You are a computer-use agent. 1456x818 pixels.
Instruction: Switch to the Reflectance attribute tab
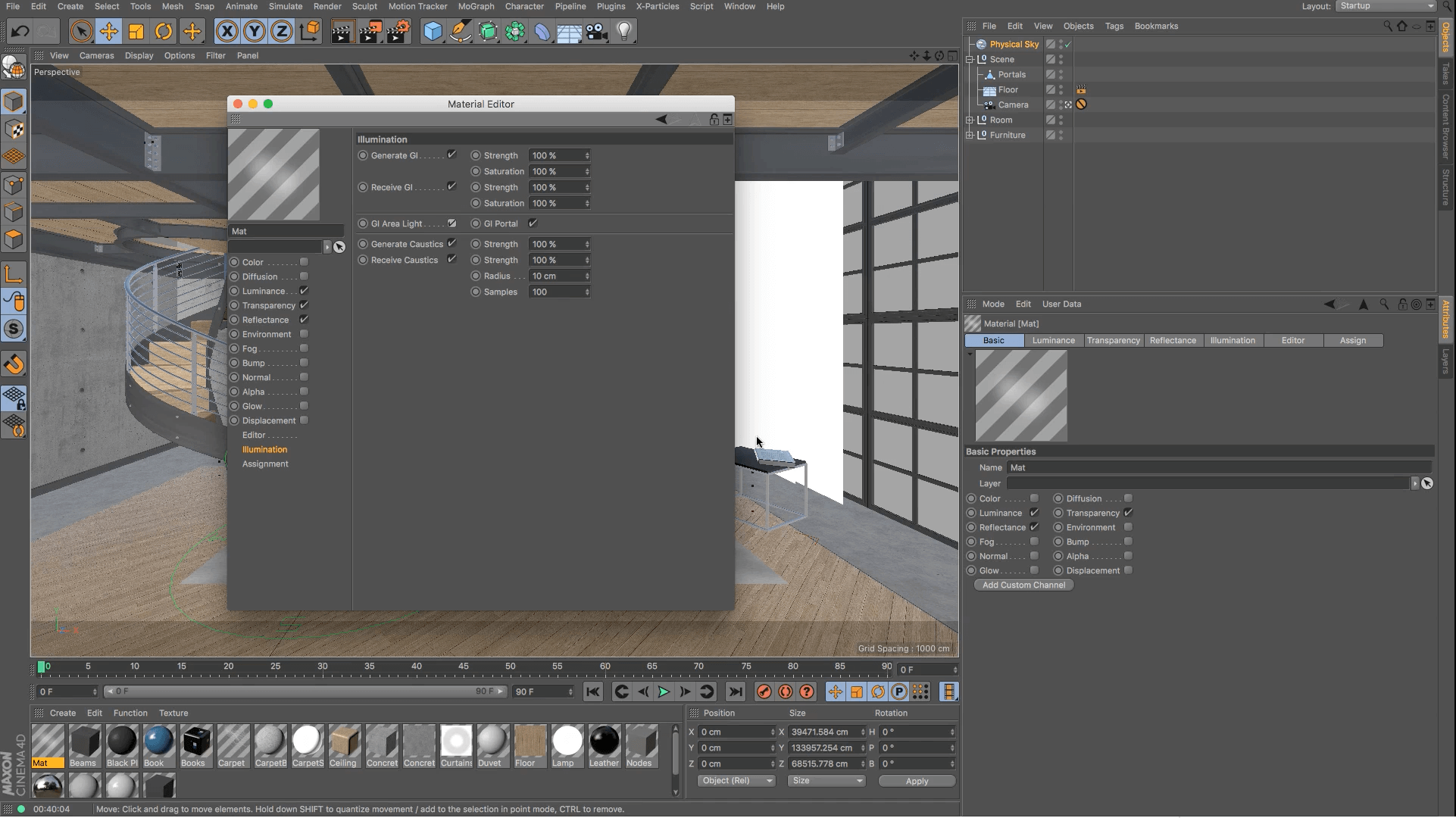pyautogui.click(x=1173, y=341)
